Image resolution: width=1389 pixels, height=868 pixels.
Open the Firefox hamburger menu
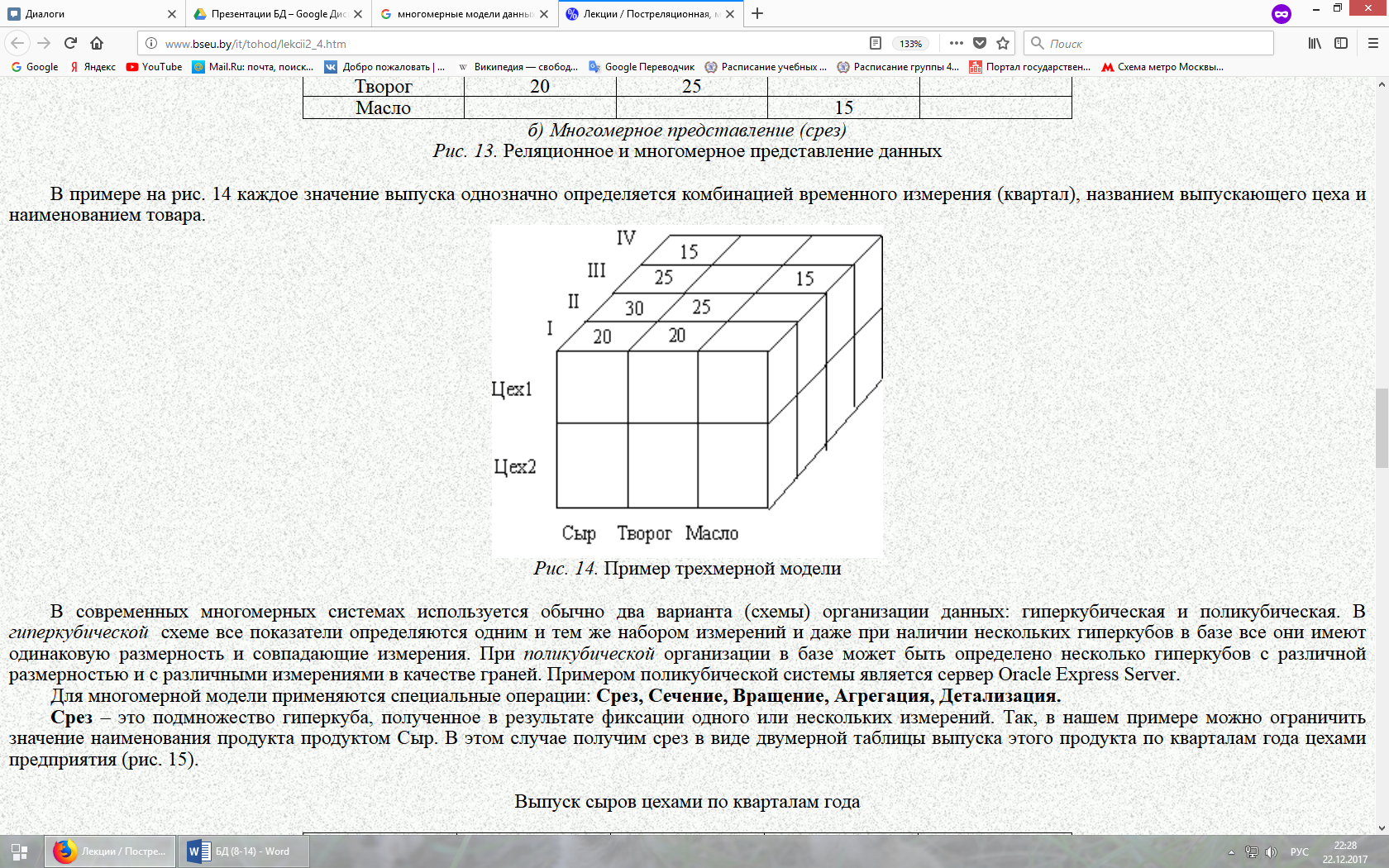(x=1372, y=43)
